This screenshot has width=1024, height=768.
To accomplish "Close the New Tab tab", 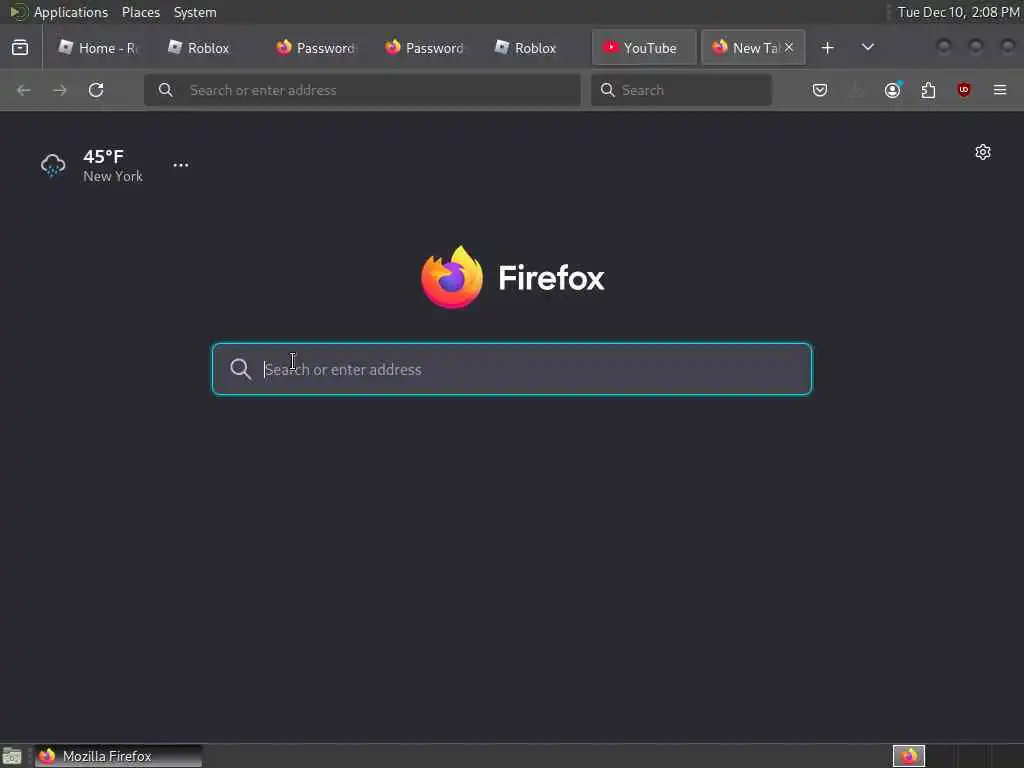I will [789, 47].
